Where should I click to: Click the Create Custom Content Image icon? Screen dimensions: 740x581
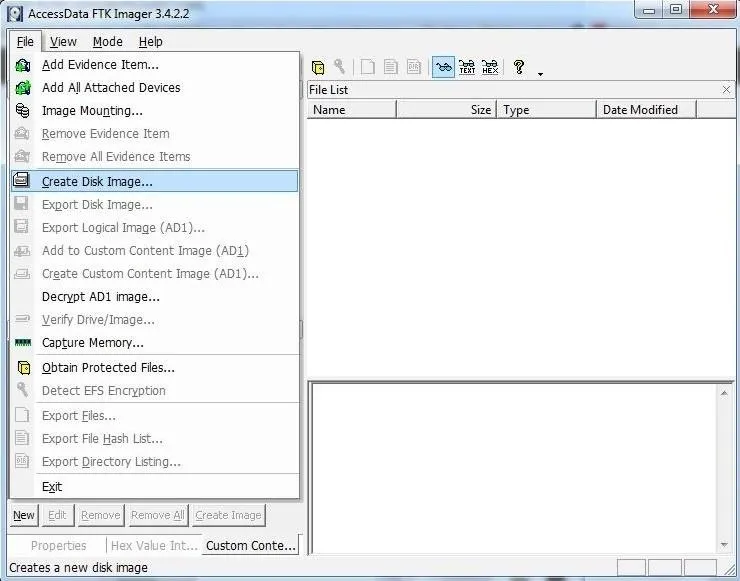[x=22, y=274]
